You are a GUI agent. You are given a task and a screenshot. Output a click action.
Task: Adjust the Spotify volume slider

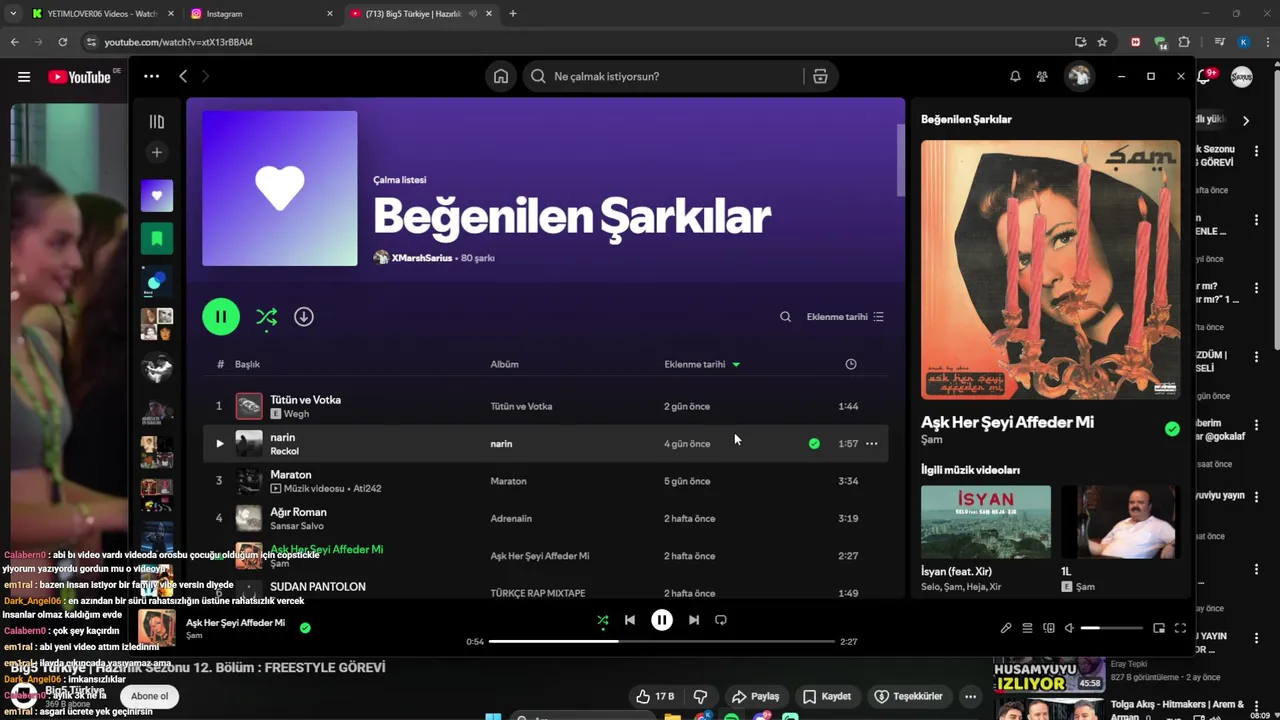(1112, 628)
